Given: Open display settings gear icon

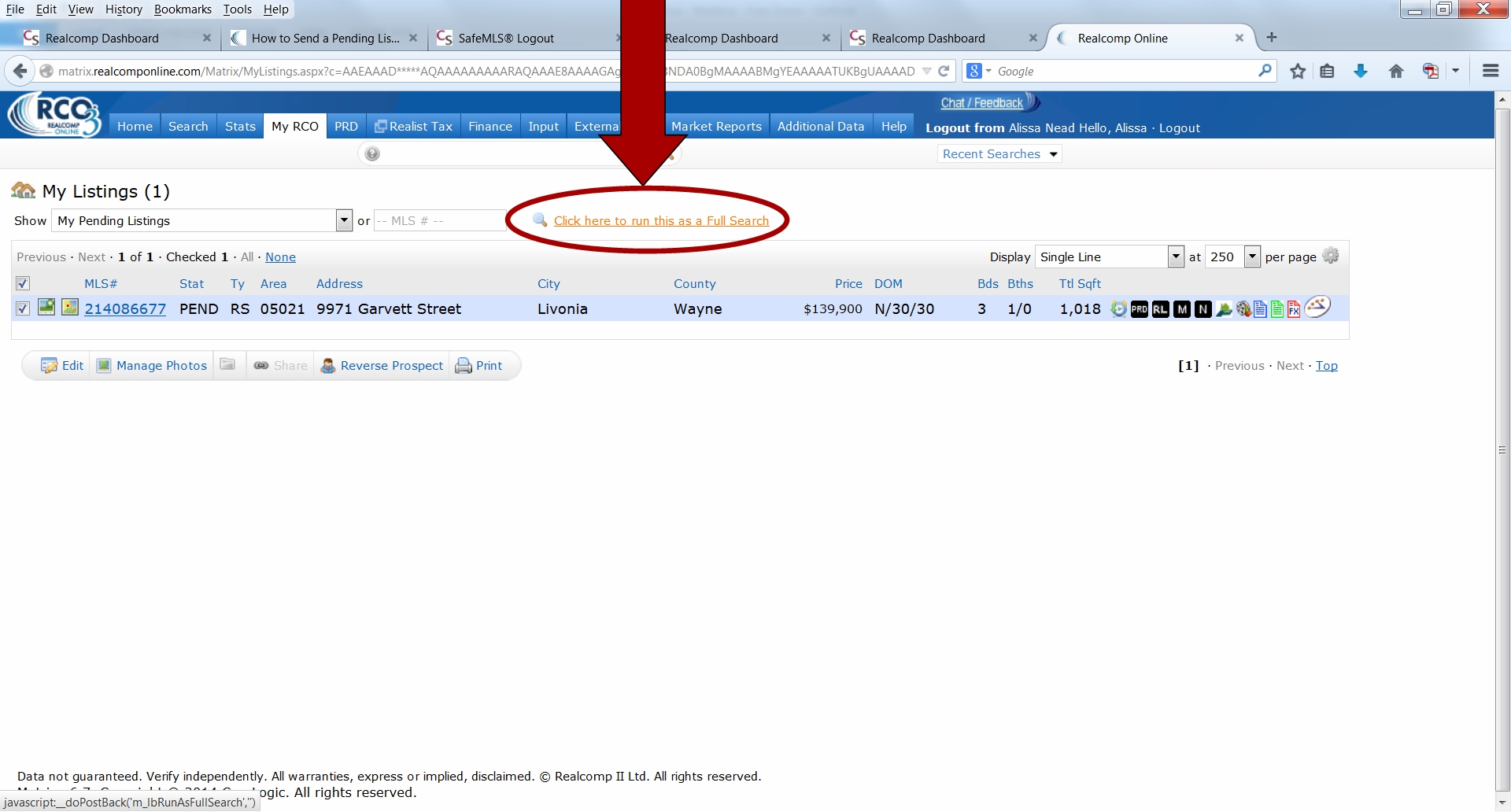Looking at the screenshot, I should [x=1331, y=256].
